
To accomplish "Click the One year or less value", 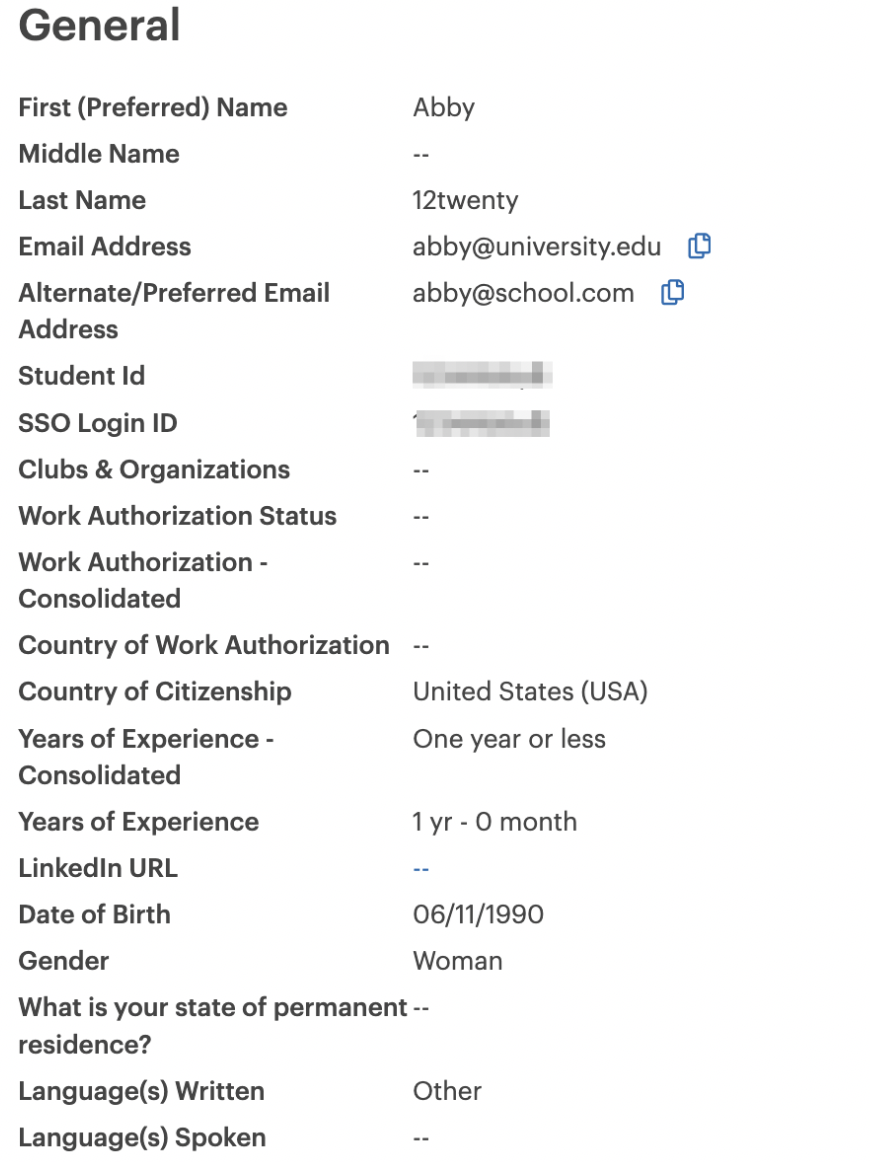I will [509, 740].
